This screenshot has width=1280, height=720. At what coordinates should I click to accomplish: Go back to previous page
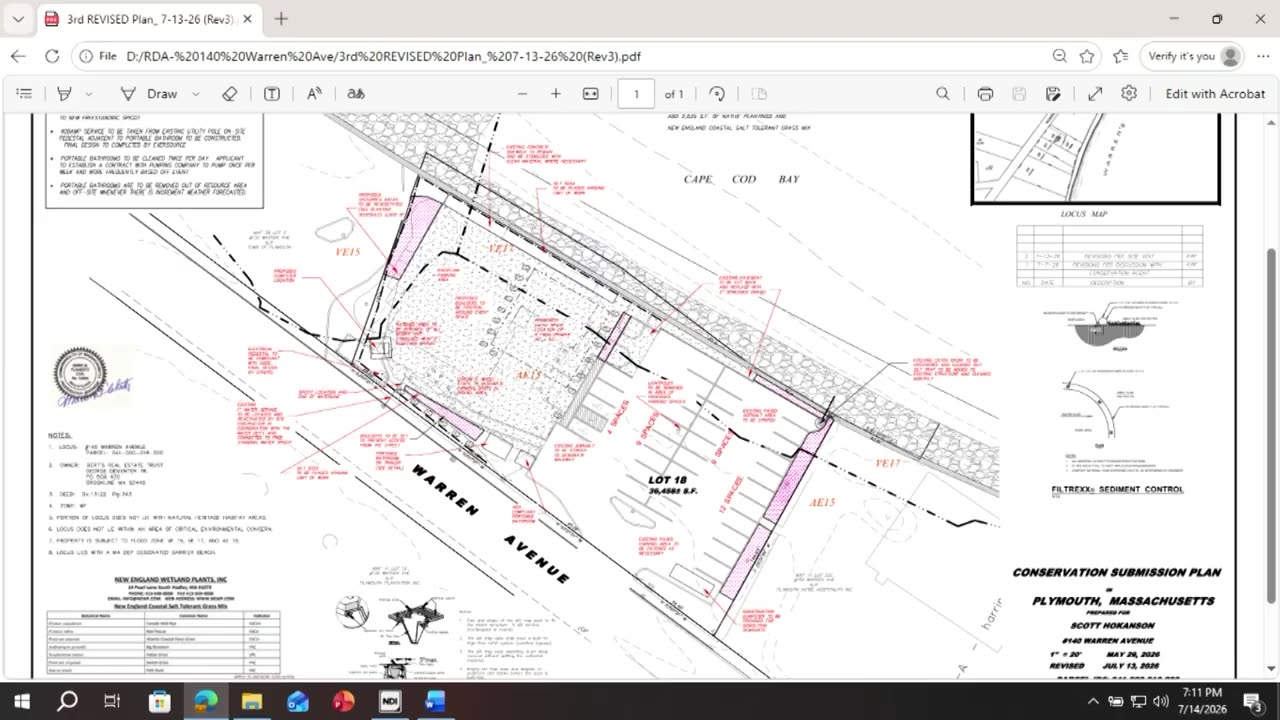[x=18, y=56]
